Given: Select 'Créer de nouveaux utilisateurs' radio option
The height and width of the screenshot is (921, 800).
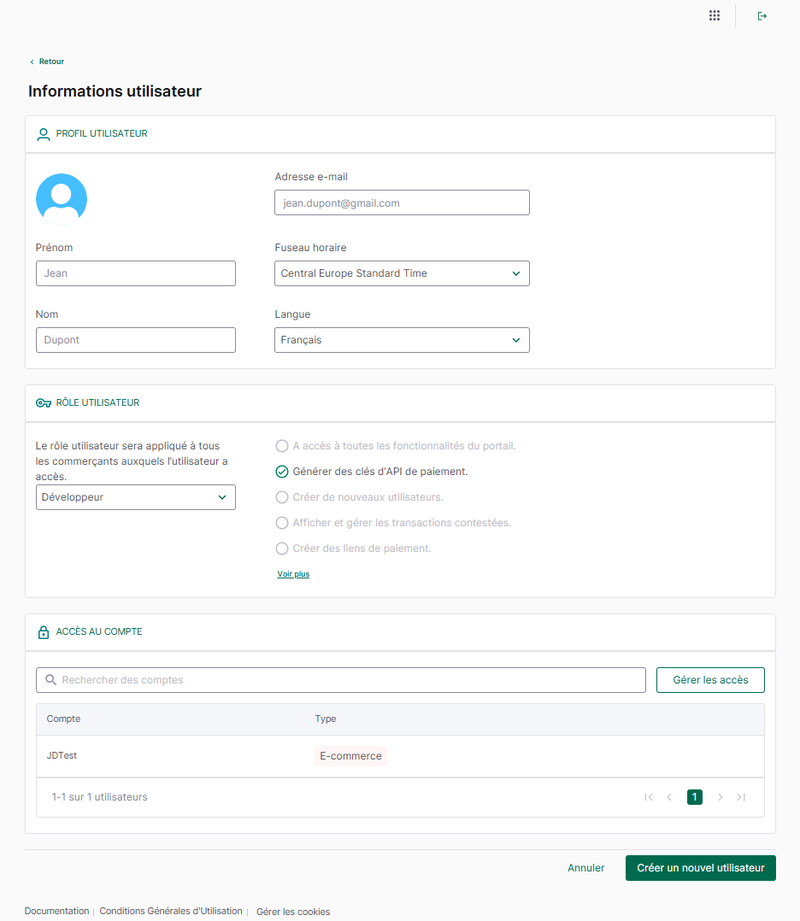Looking at the screenshot, I should coord(282,497).
